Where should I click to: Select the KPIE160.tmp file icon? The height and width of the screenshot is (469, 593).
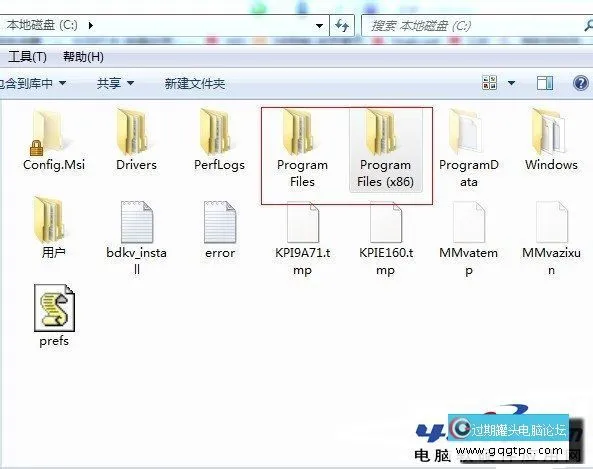pos(386,222)
